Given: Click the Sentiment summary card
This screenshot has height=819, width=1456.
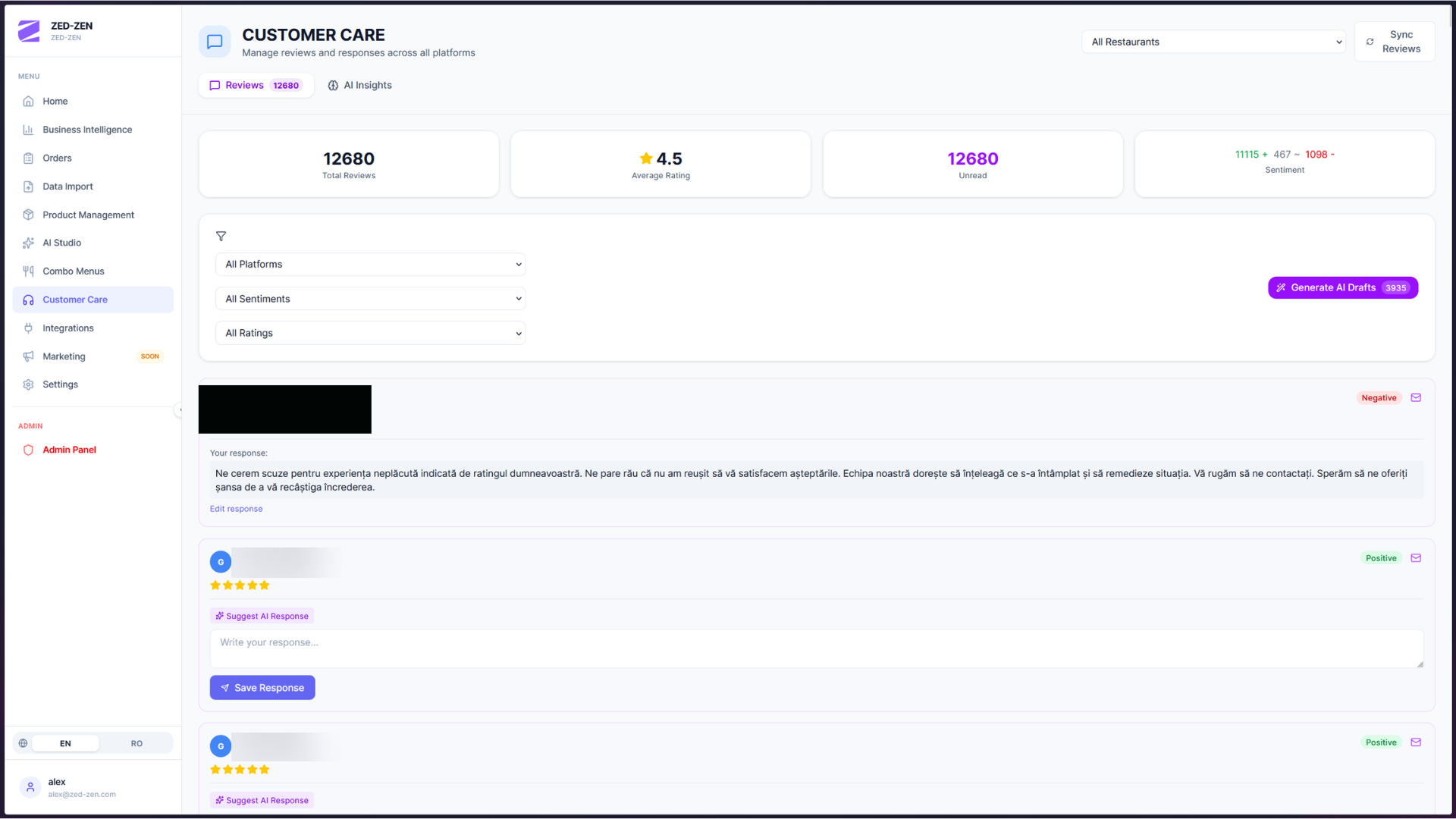Looking at the screenshot, I should [1285, 165].
